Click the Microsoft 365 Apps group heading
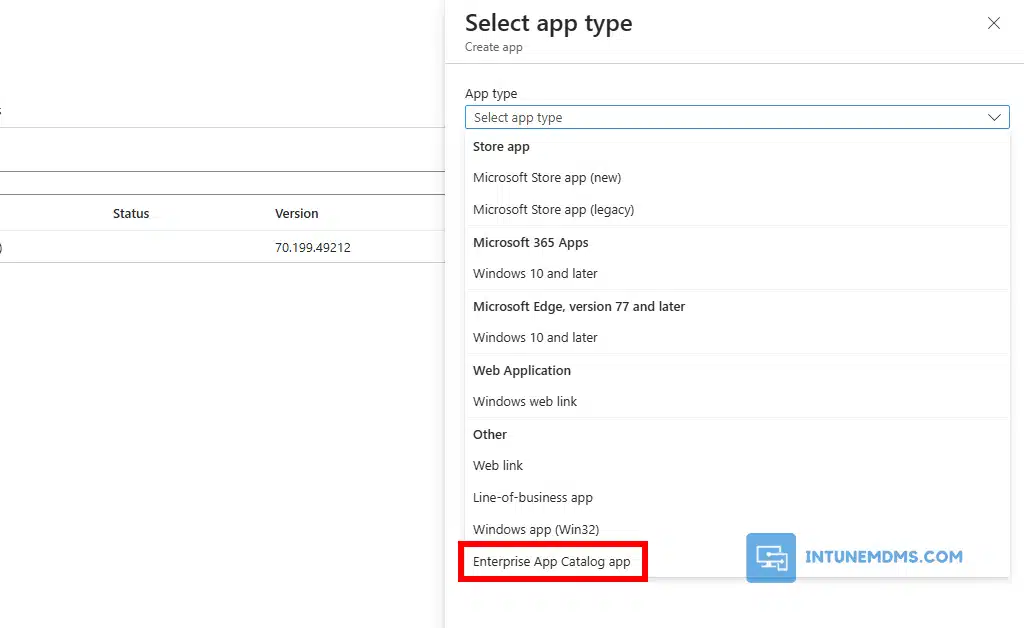 click(530, 243)
